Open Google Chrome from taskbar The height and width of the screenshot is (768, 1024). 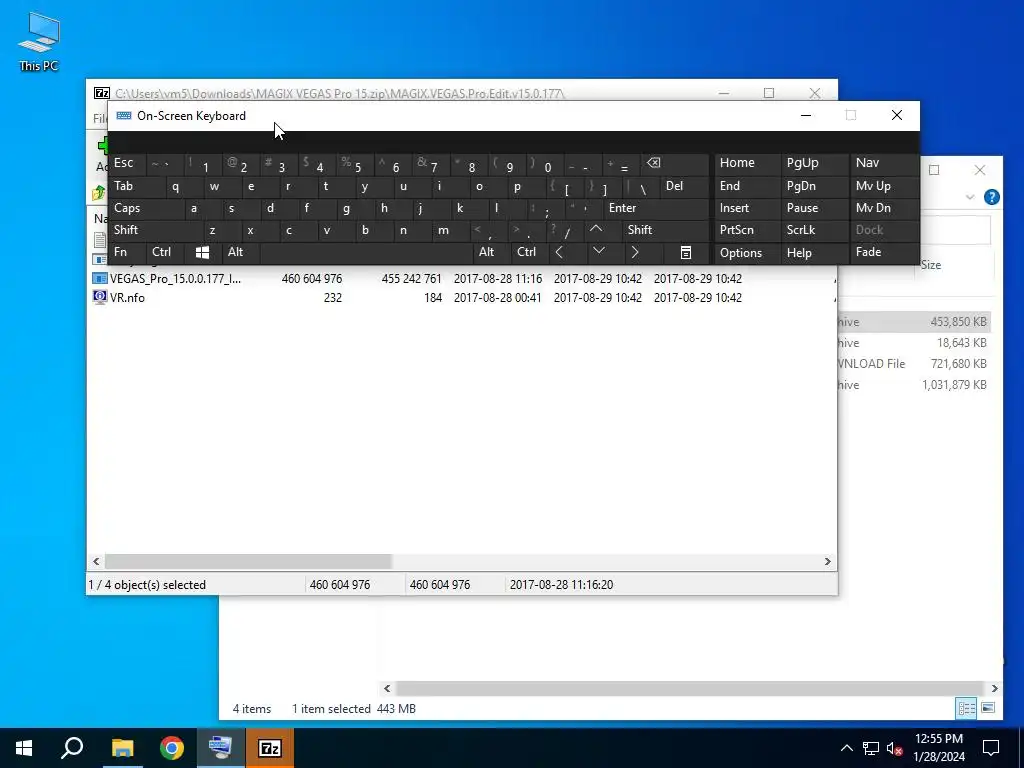tap(172, 748)
